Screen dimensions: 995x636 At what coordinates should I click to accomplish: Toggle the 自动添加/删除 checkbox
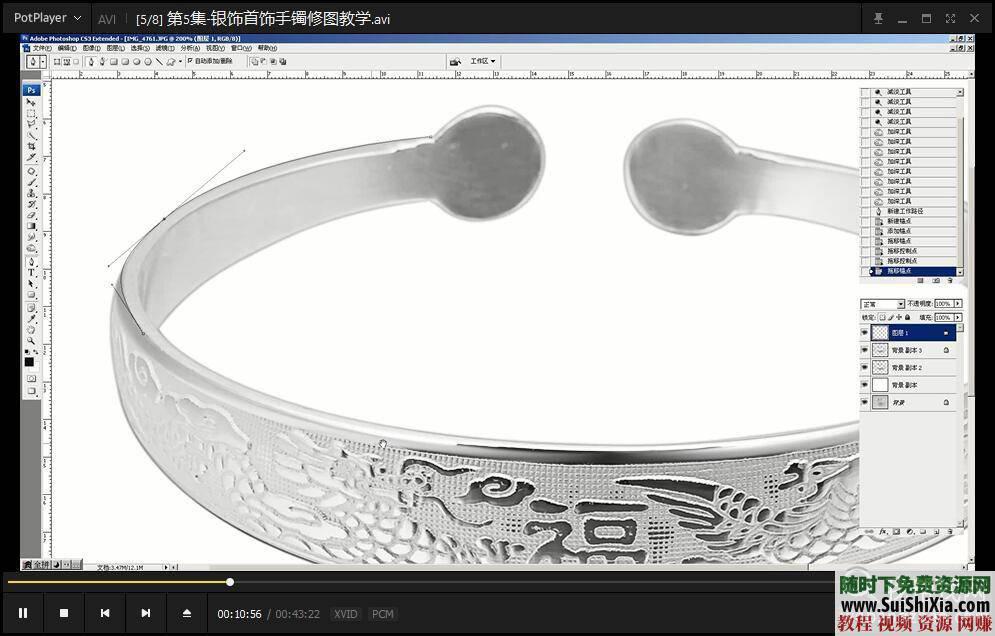point(190,61)
